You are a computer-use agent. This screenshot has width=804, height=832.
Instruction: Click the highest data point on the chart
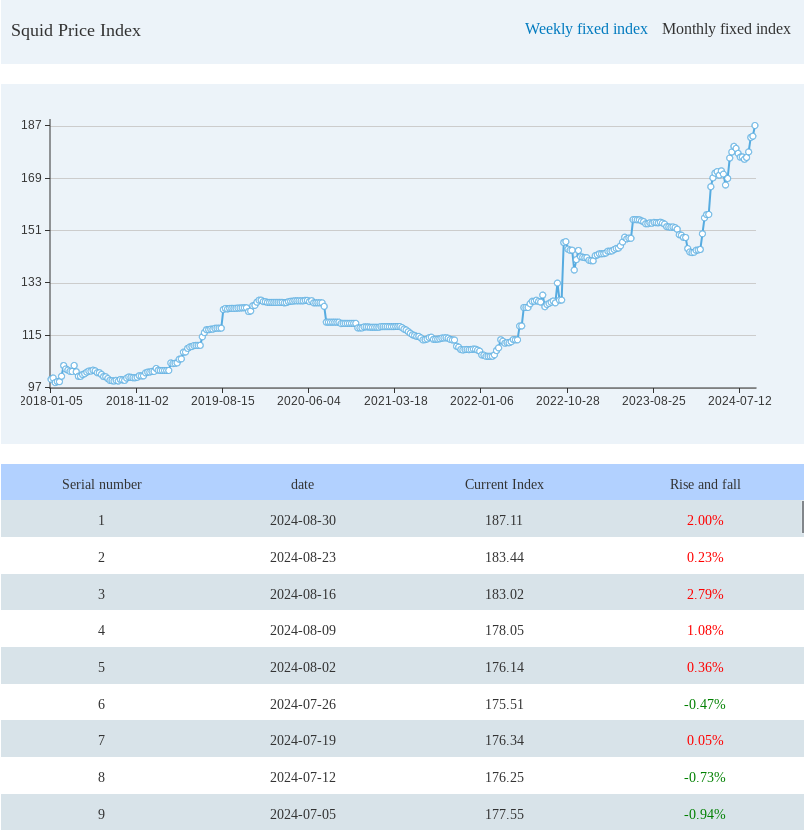click(x=755, y=126)
